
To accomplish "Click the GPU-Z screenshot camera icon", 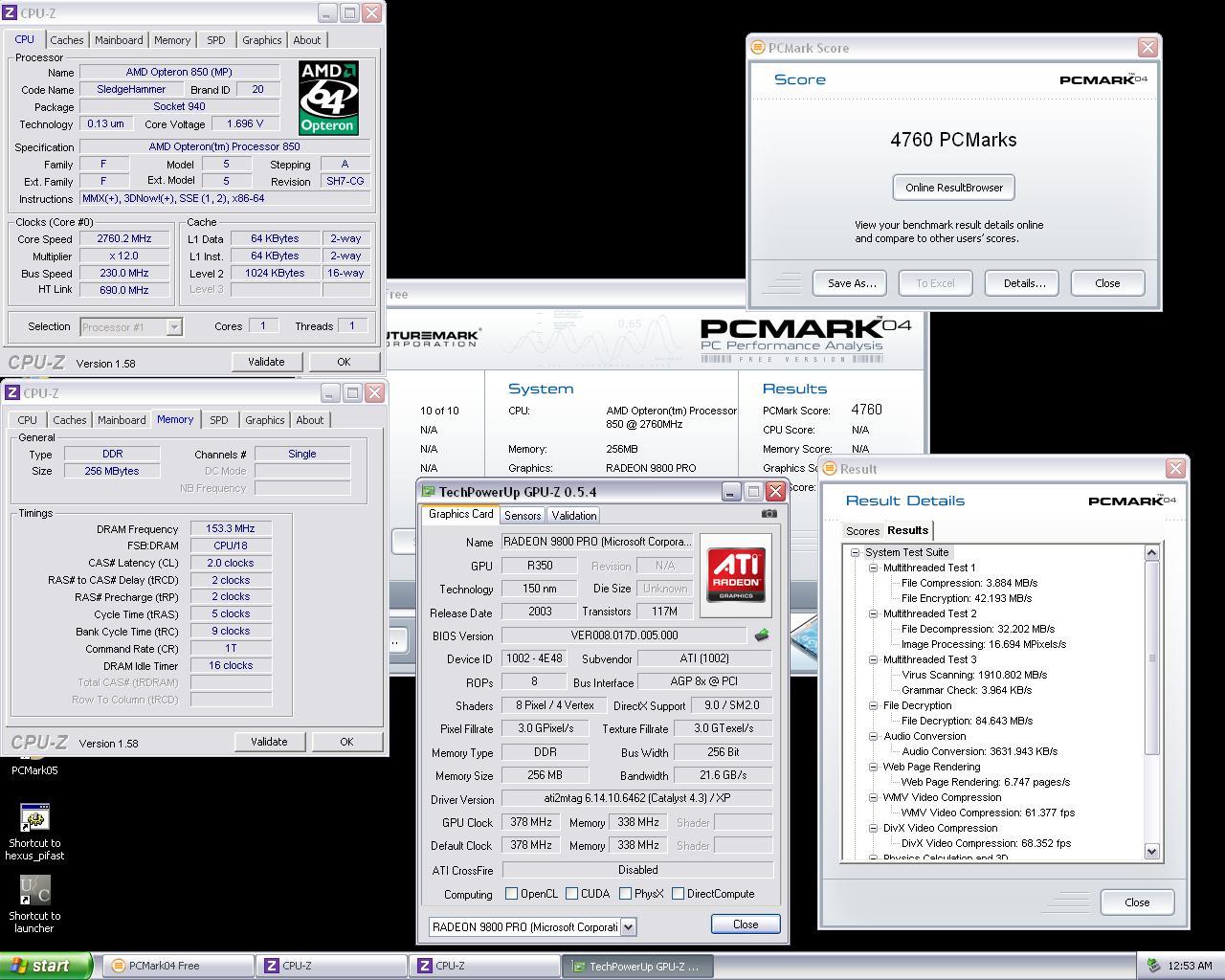I will click(768, 514).
